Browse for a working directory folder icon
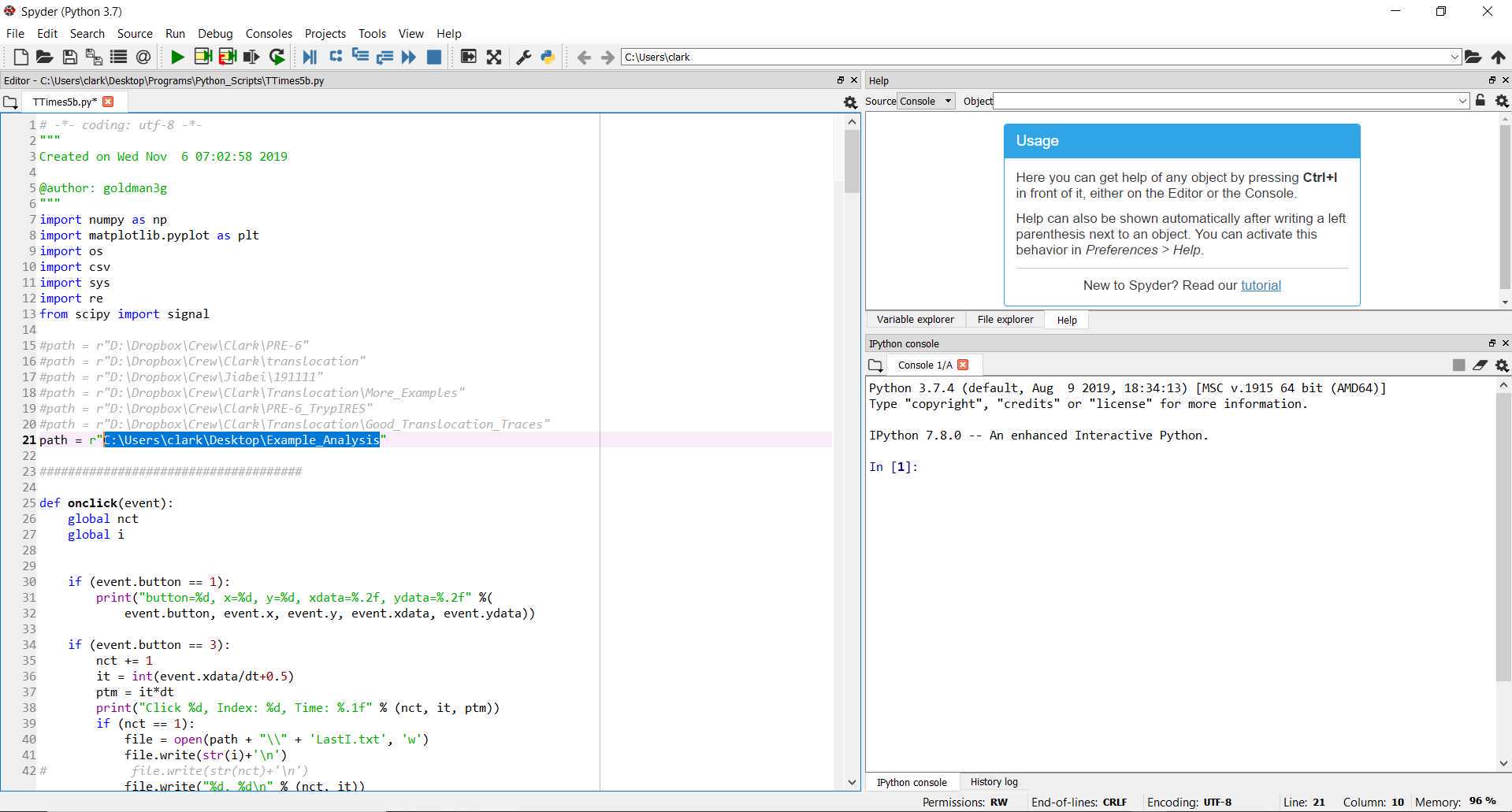Screen dimensions: 1512x812 (x=1473, y=57)
